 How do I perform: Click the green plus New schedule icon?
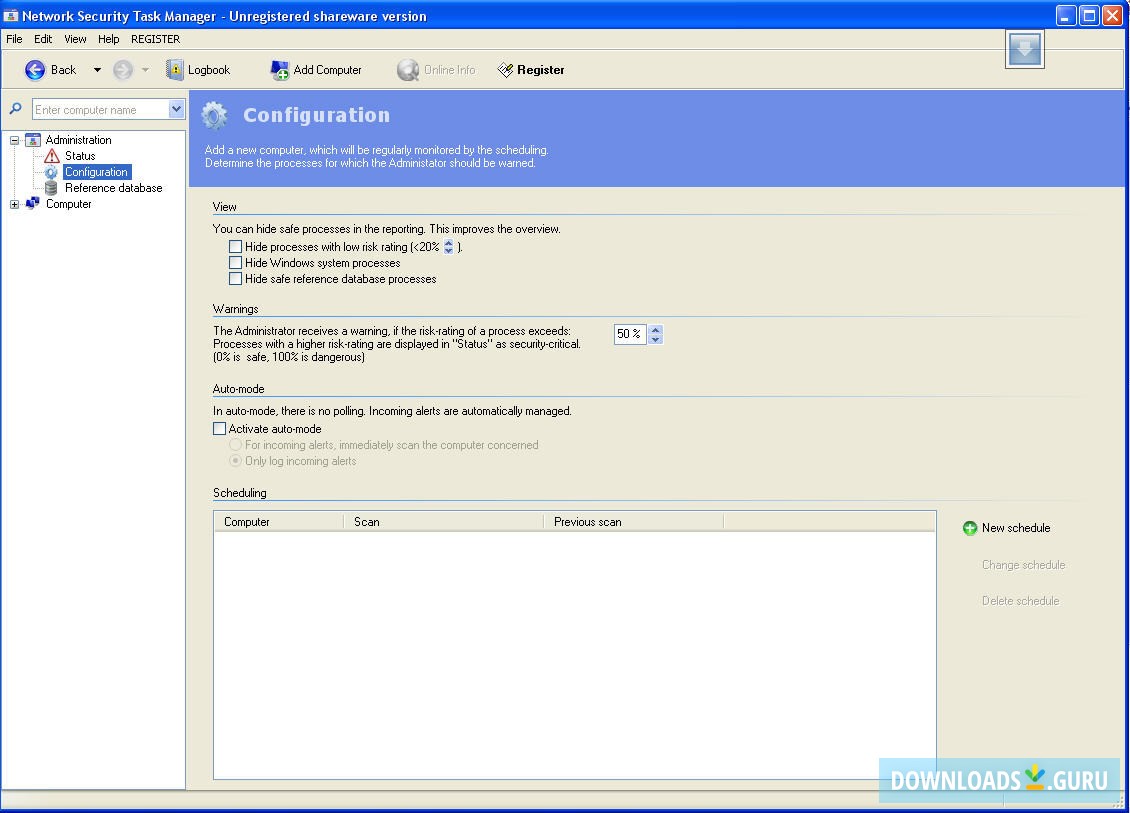pyautogui.click(x=970, y=528)
